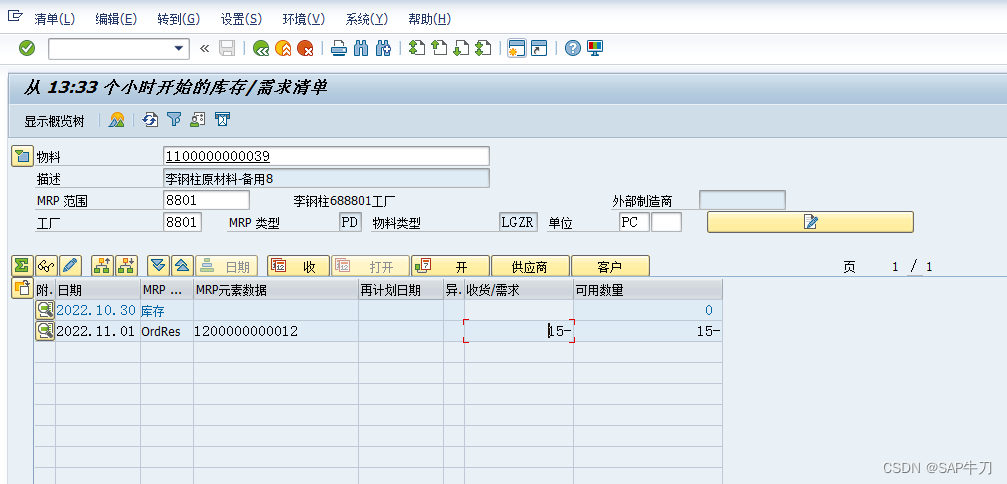The image size is (1007, 484).
Task: Open a new session window icon
Action: point(516,48)
